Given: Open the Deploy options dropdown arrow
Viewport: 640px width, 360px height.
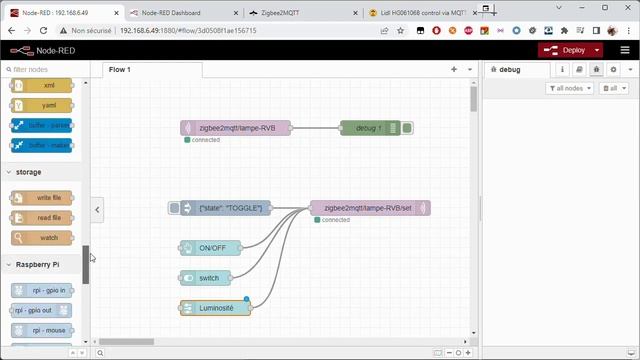Looking at the screenshot, I should [x=597, y=50].
